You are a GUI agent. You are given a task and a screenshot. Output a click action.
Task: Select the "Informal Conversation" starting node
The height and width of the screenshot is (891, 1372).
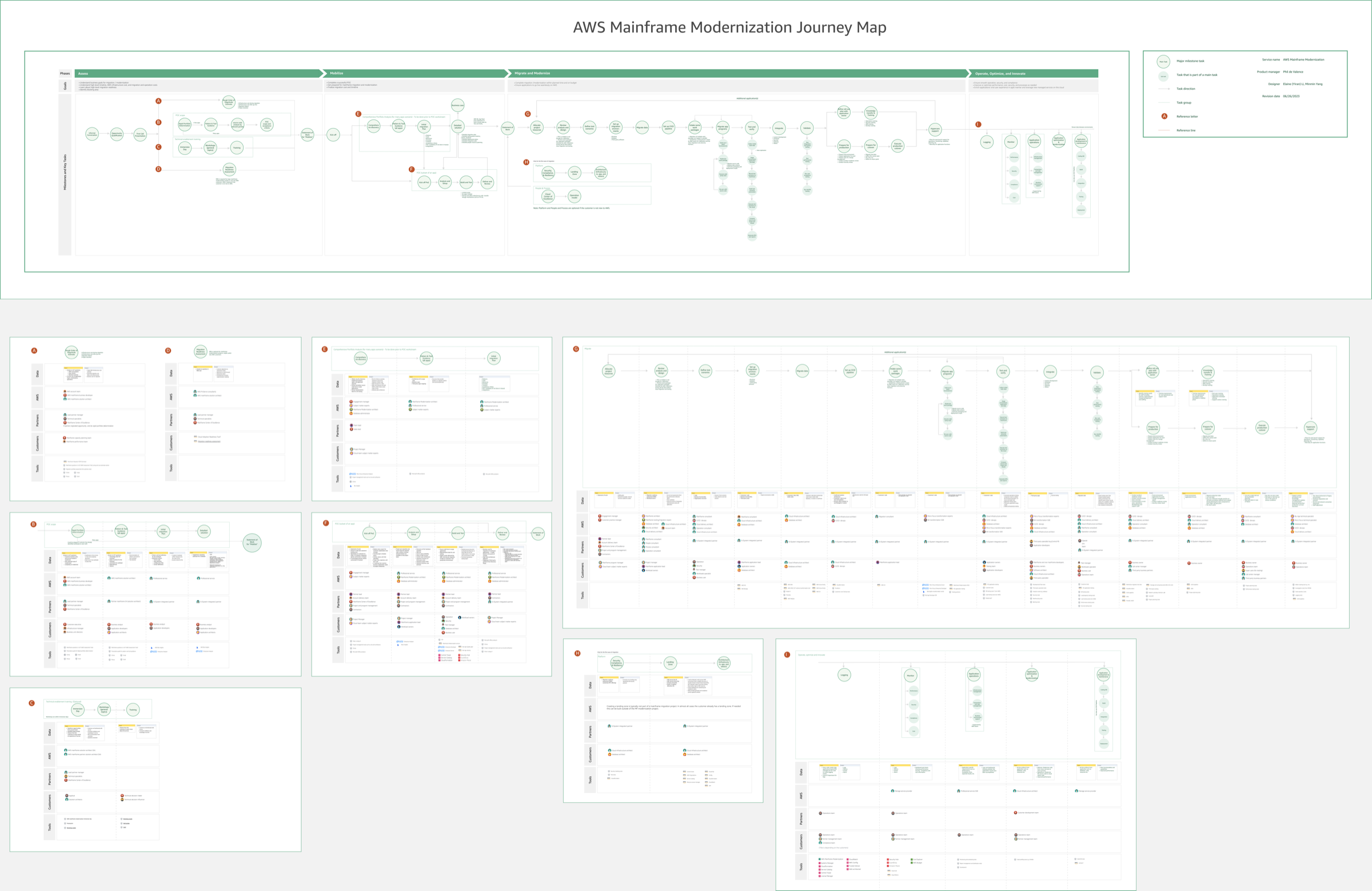(92, 134)
